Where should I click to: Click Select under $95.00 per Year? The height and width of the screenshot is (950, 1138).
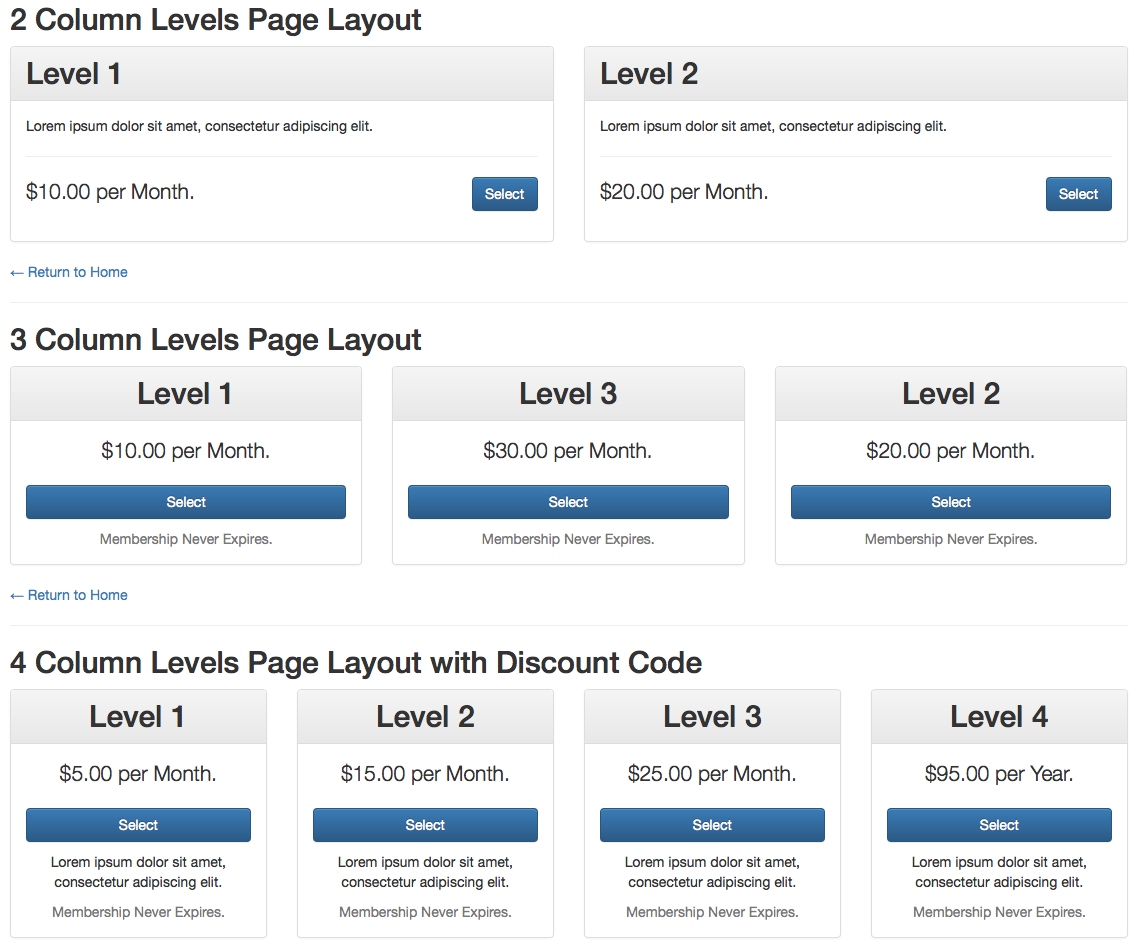point(999,825)
